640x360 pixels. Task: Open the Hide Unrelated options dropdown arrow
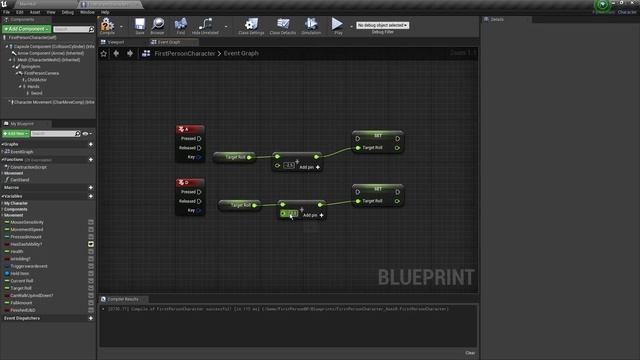pyautogui.click(x=226, y=27)
